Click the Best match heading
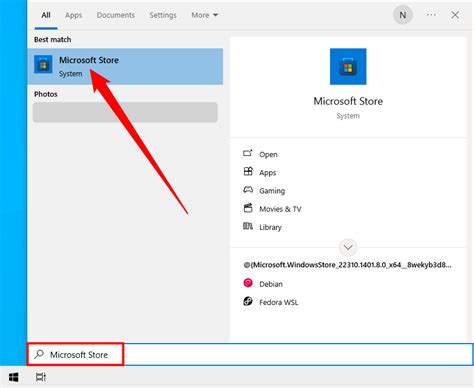The width and height of the screenshot is (474, 388). (53, 39)
